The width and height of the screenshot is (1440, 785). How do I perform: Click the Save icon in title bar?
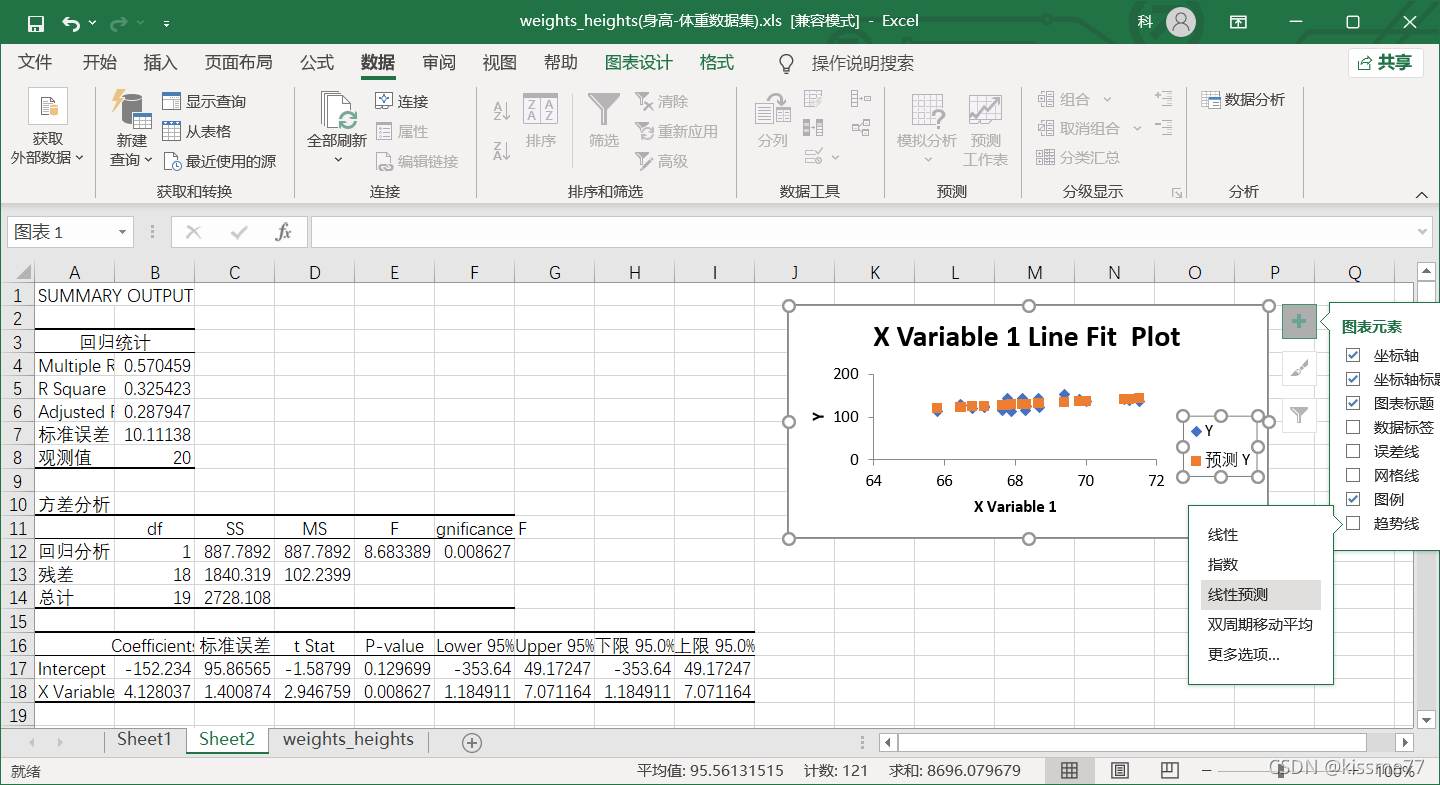pos(35,22)
